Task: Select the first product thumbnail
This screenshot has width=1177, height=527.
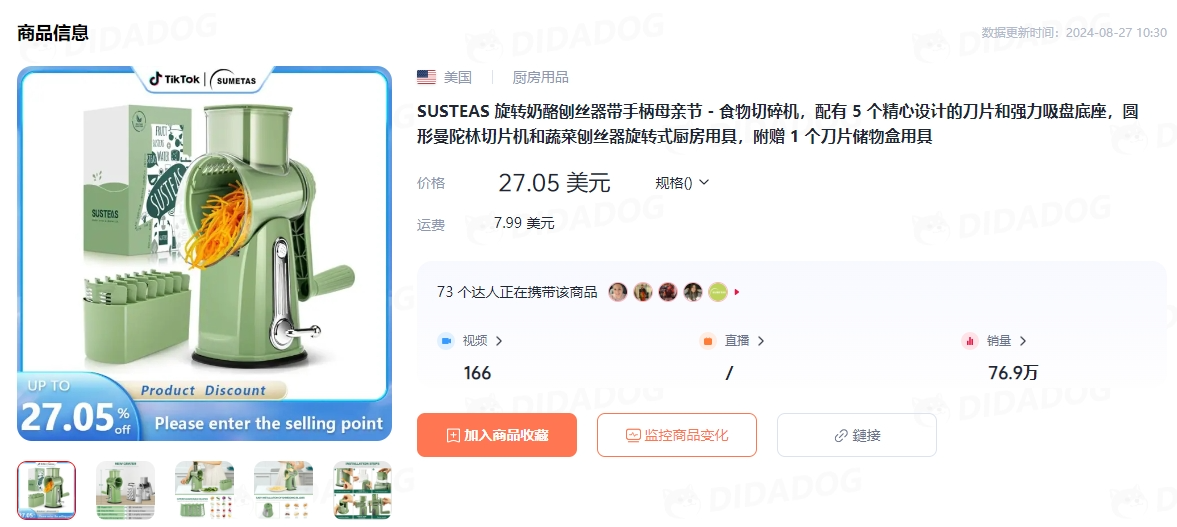Action: [47, 490]
